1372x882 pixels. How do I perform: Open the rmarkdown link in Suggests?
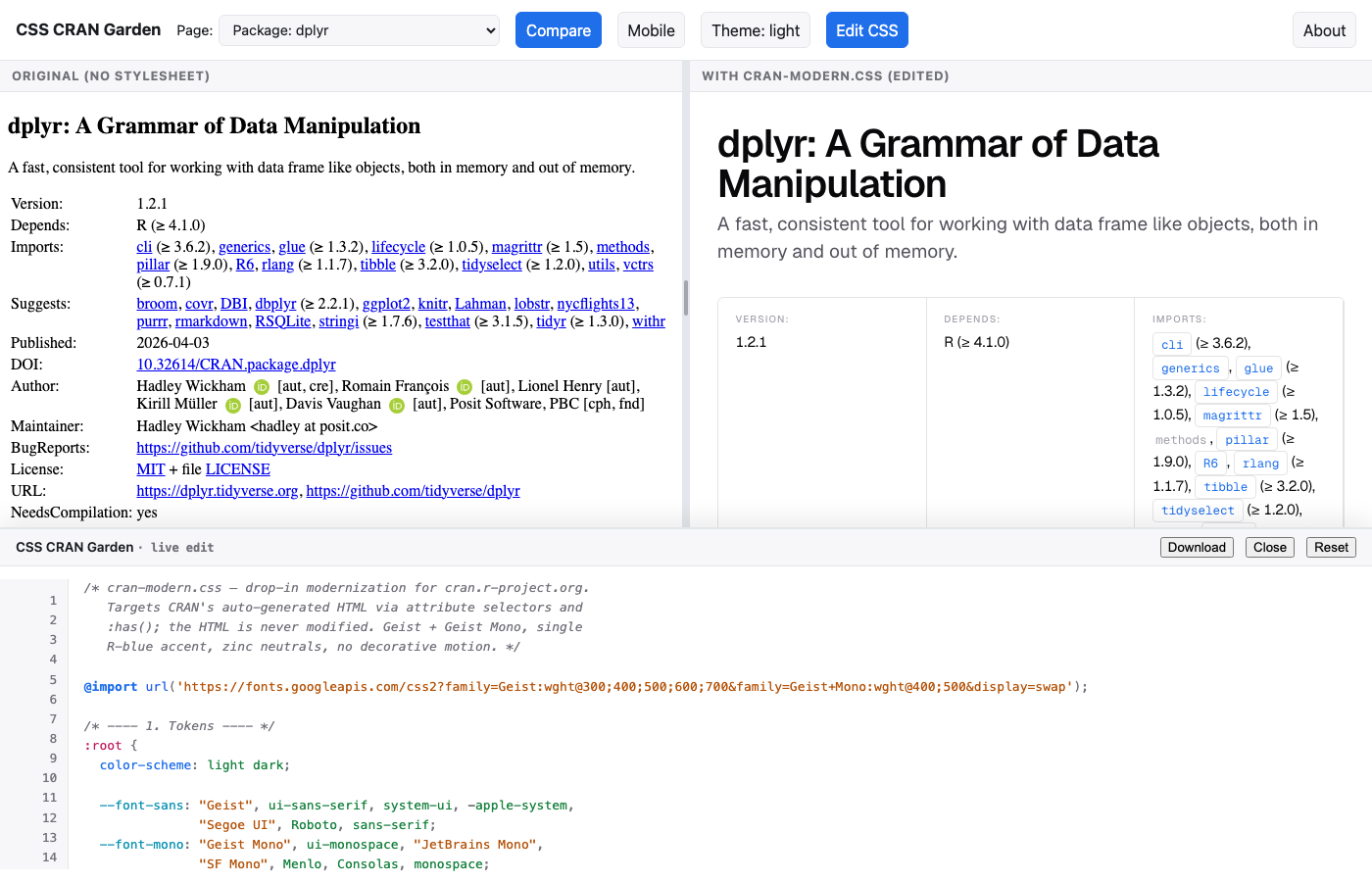[212, 321]
